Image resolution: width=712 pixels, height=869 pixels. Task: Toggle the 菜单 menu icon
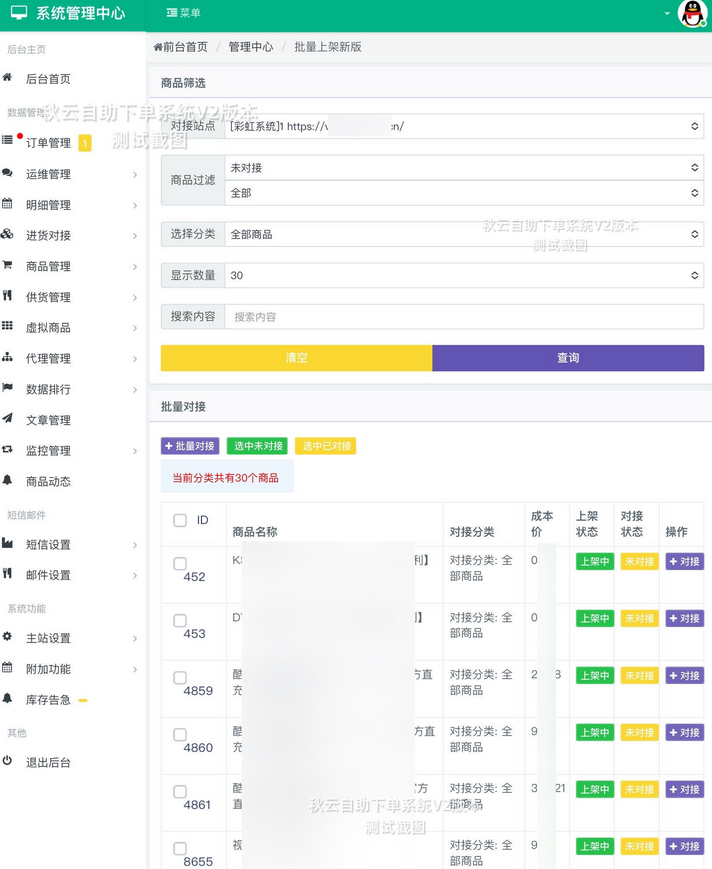(172, 13)
